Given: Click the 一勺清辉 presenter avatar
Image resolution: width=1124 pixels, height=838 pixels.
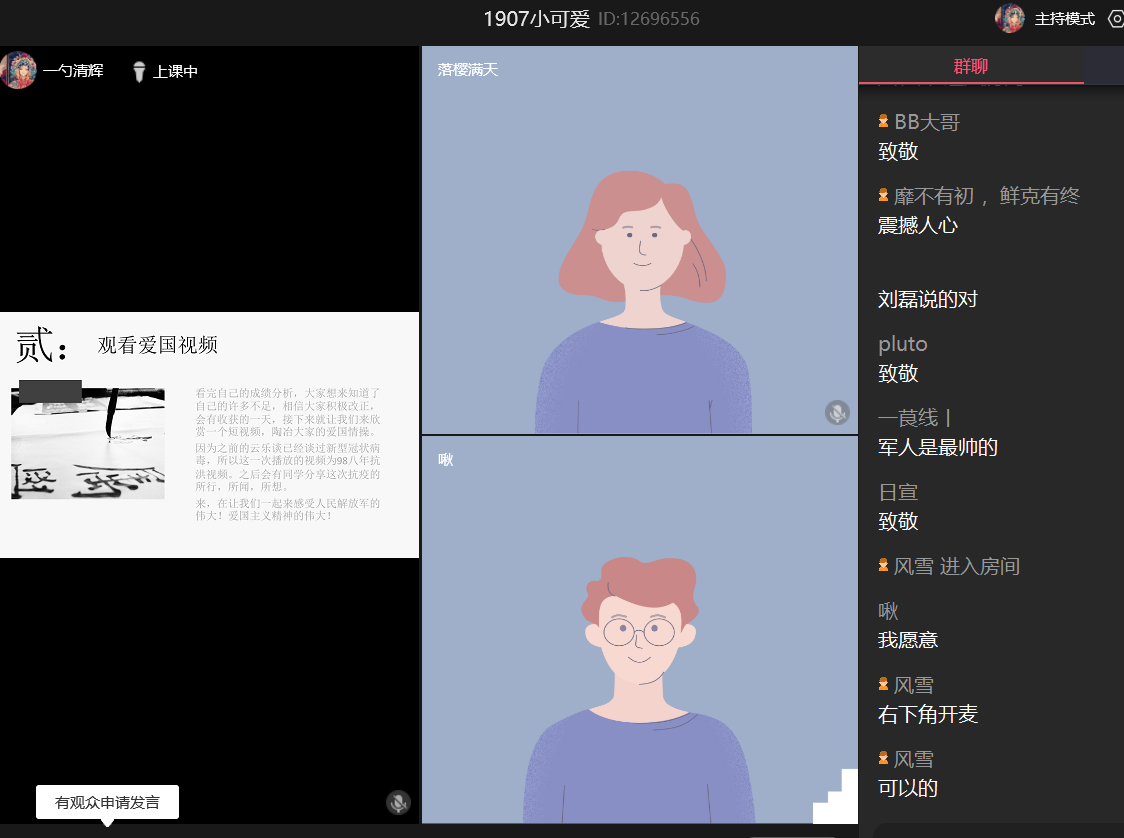Looking at the screenshot, I should click(18, 71).
